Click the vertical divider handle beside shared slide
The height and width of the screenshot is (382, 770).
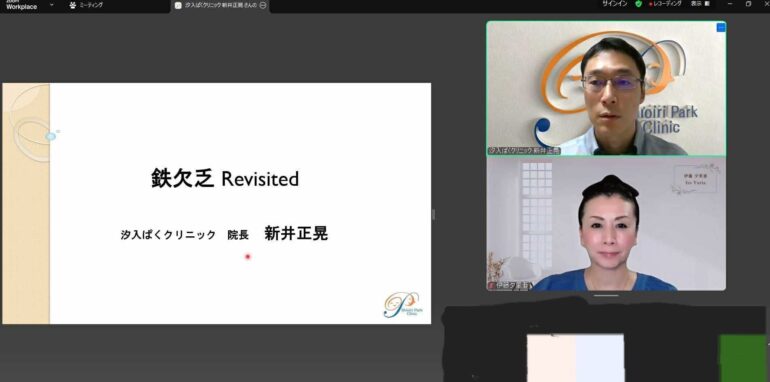pos(433,214)
